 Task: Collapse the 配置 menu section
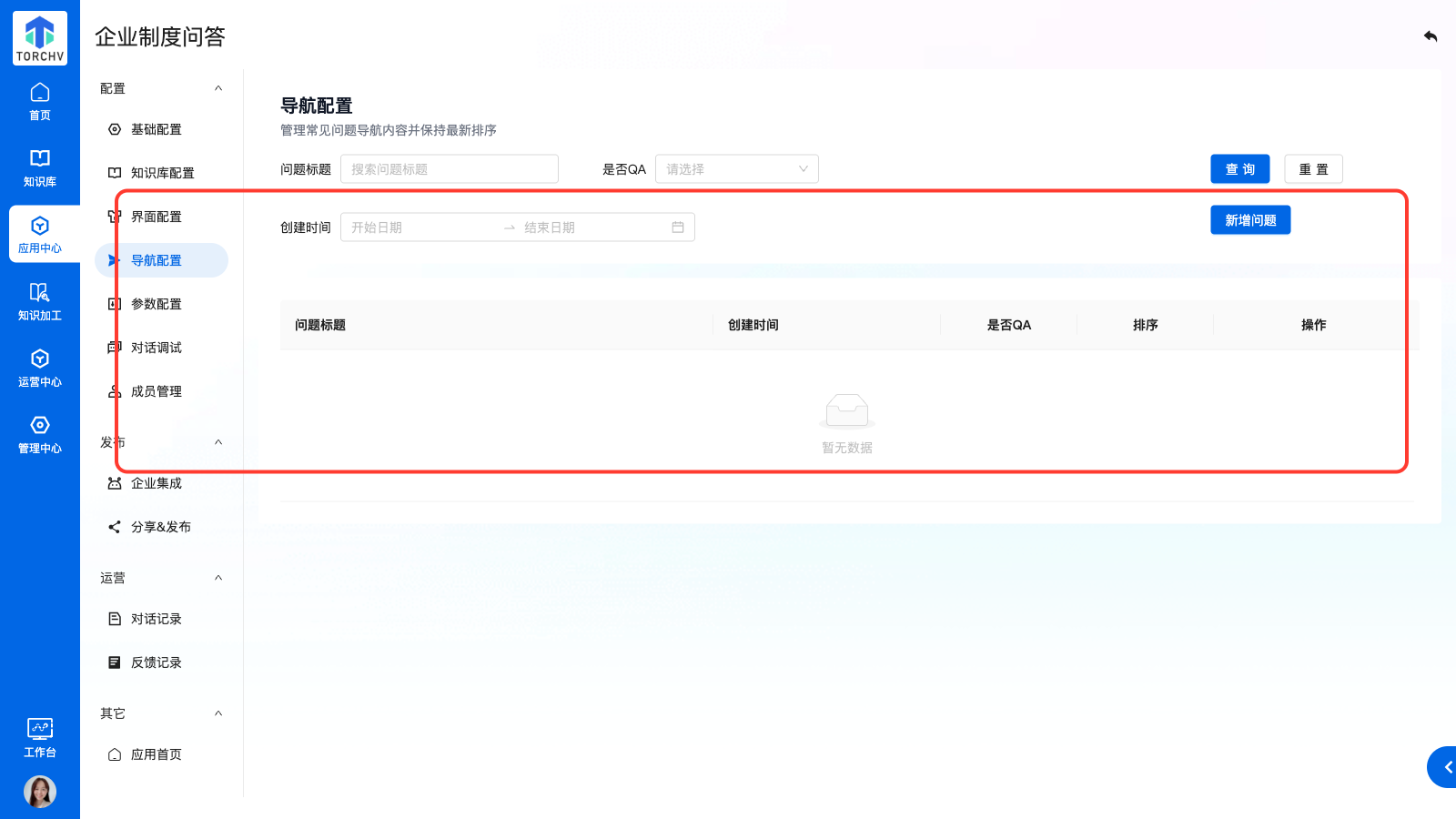(x=218, y=88)
